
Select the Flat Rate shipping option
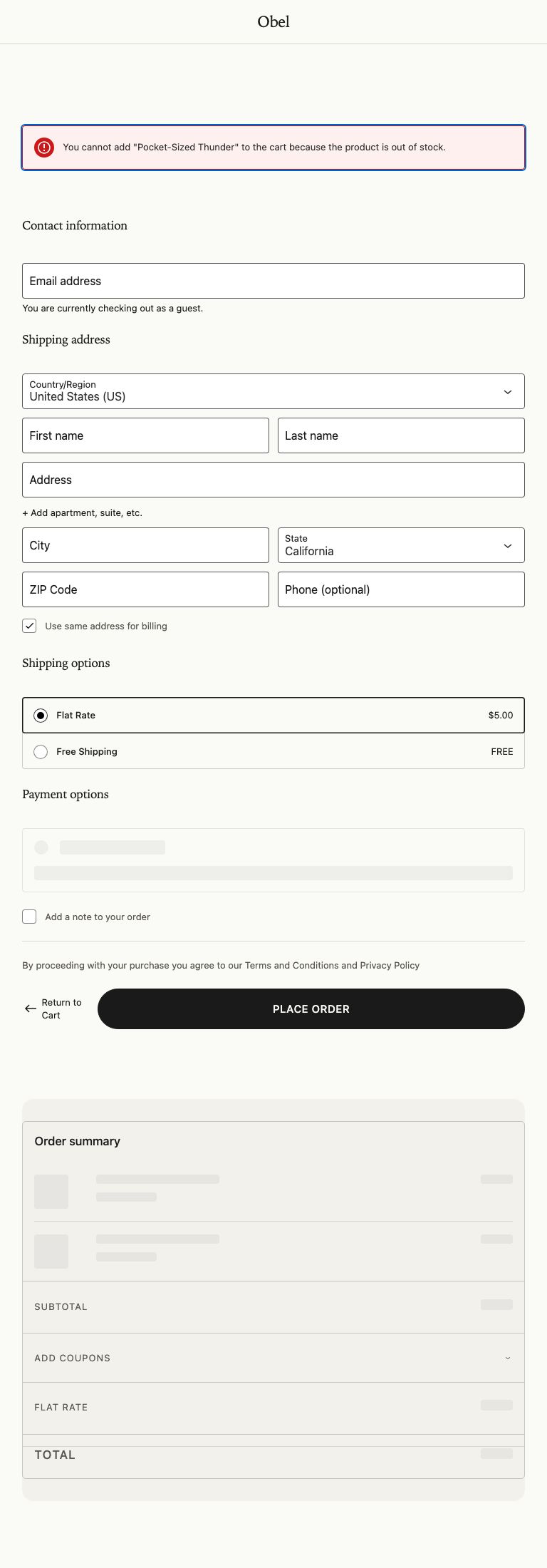[41, 716]
